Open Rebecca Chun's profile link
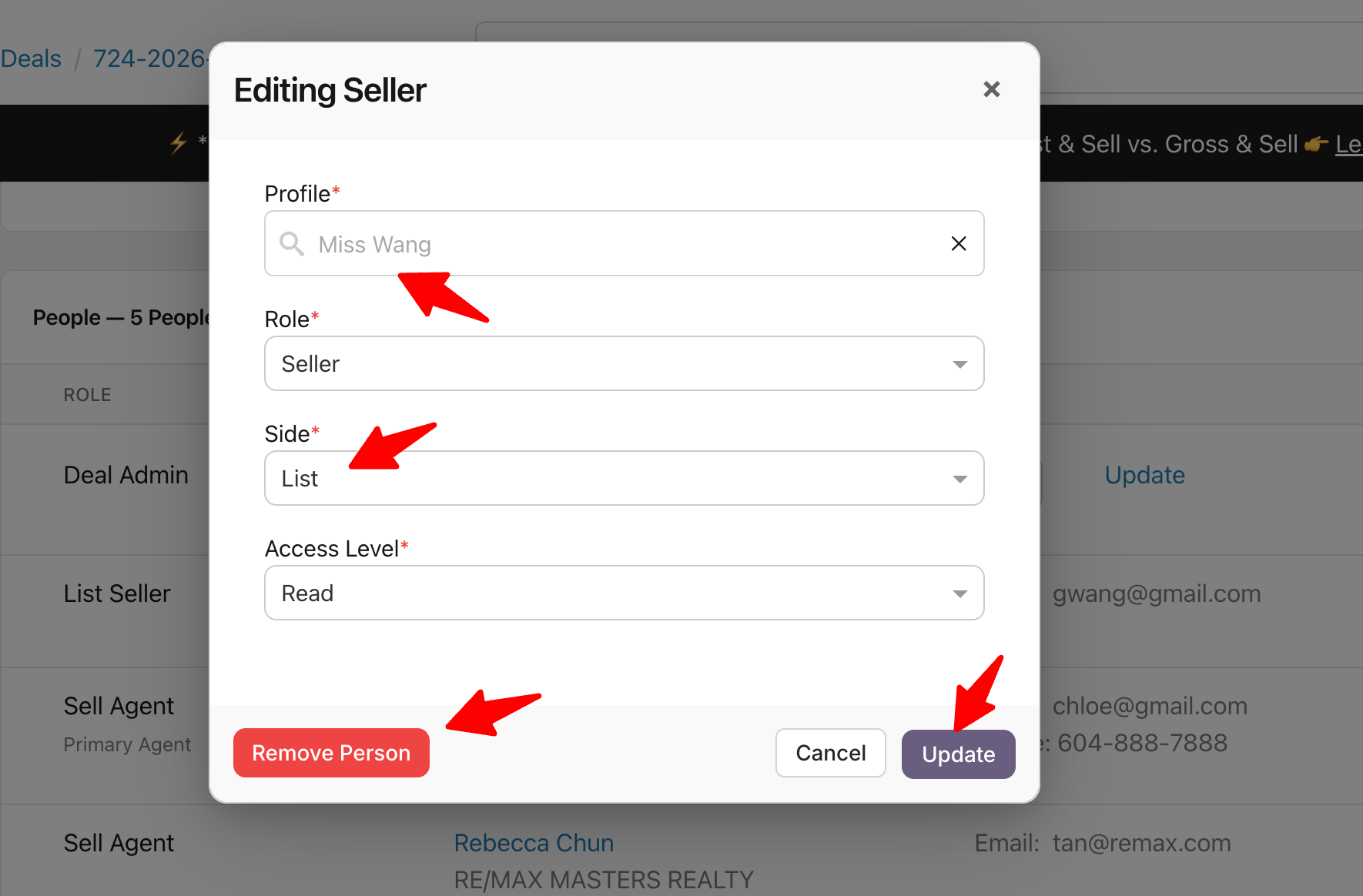 point(534,843)
